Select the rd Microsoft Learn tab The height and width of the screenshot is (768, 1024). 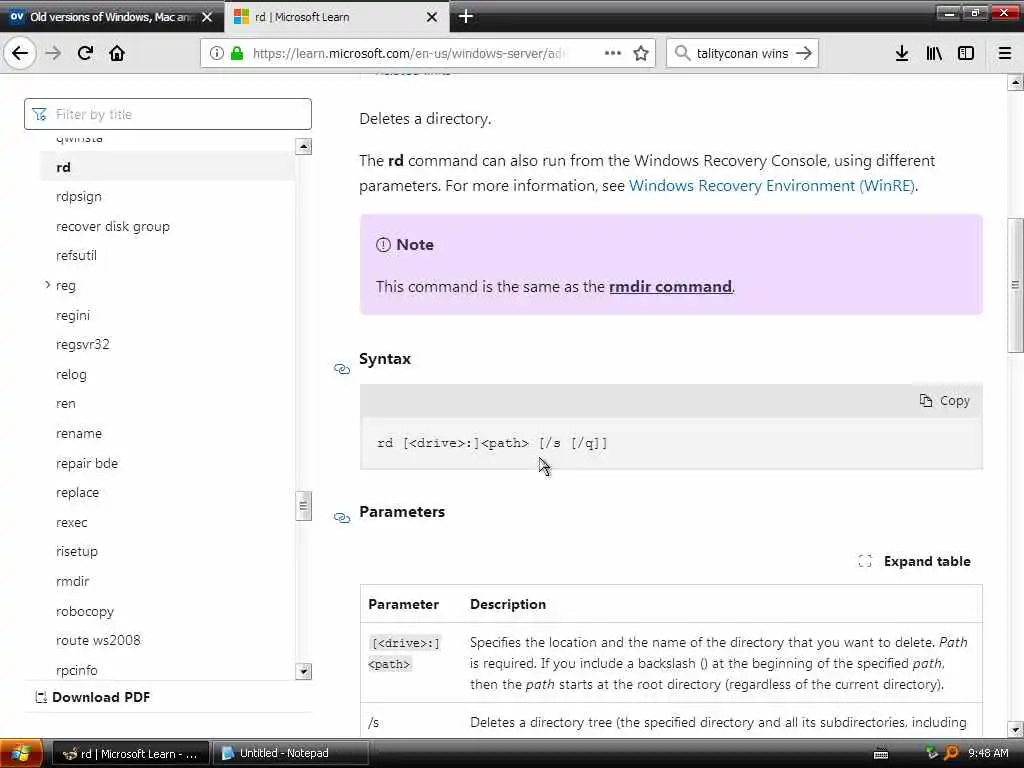[337, 17]
